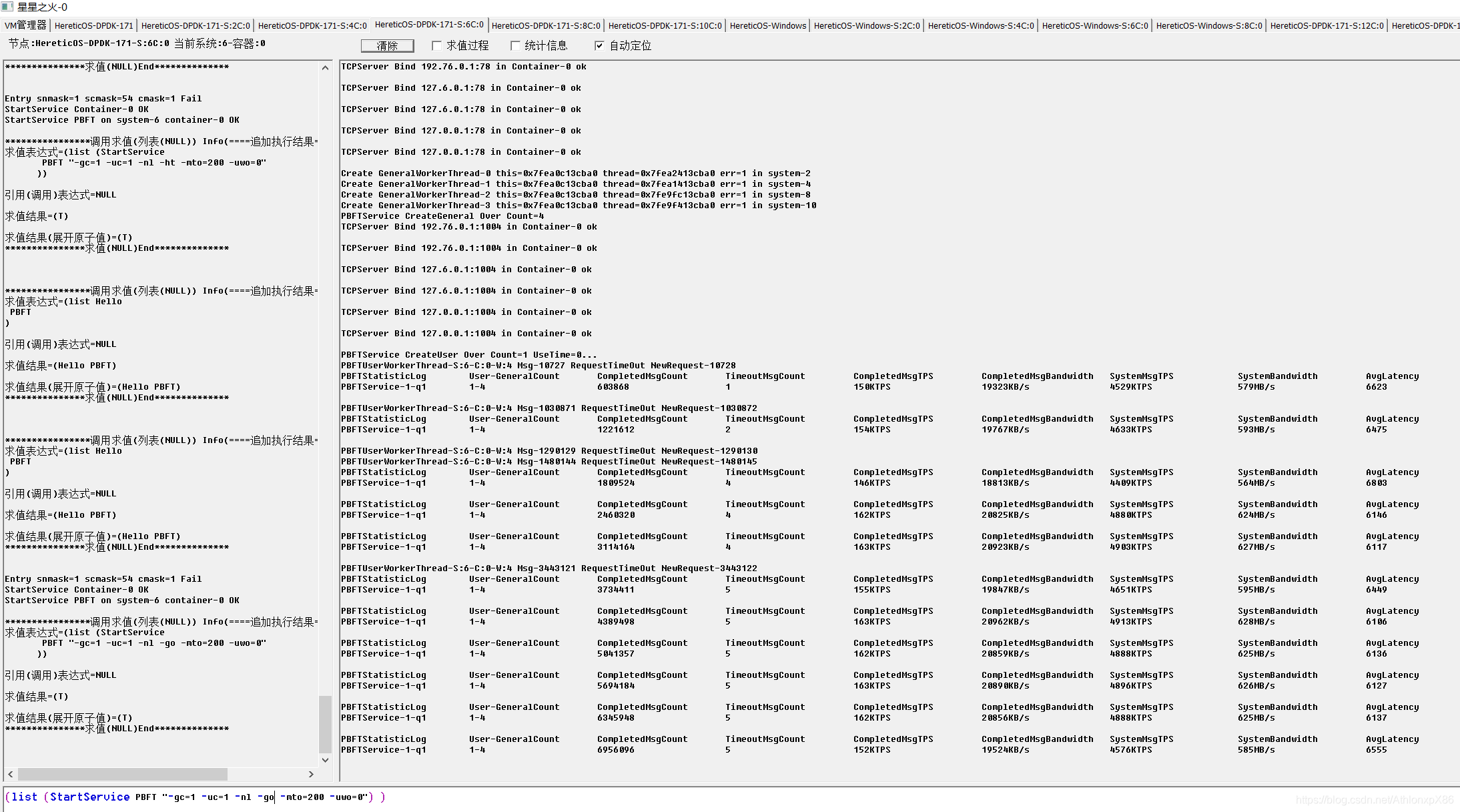Image resolution: width=1460 pixels, height=812 pixels.
Task: Click horizontal scrollbar right arrow in left panel
Action: point(311,774)
